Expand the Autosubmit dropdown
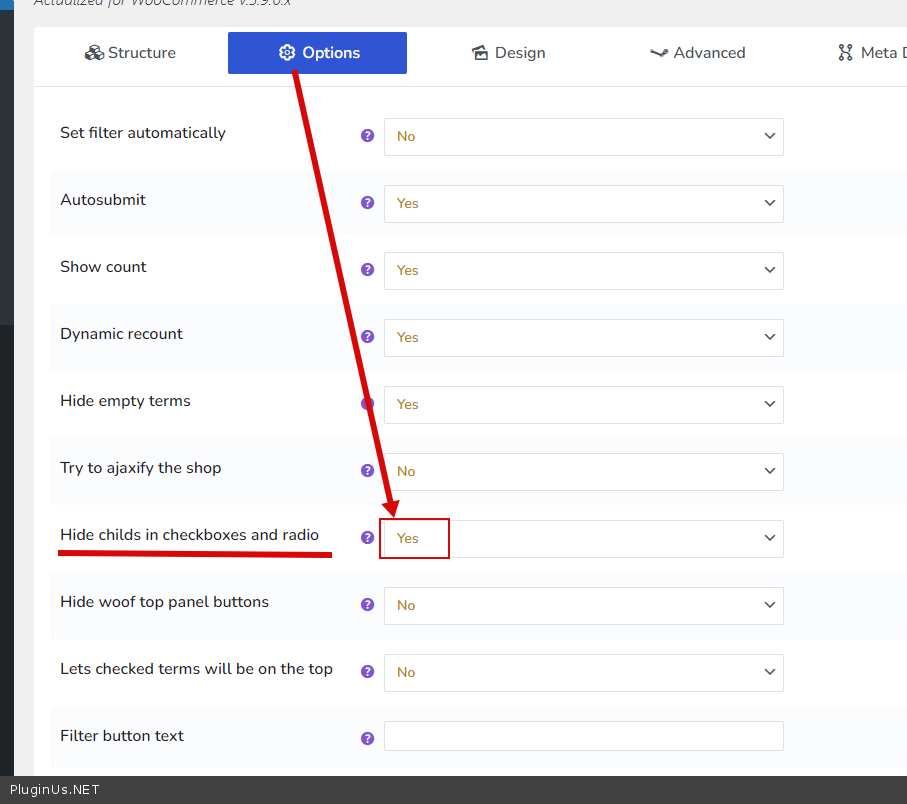This screenshot has height=804, width=907. click(583, 204)
